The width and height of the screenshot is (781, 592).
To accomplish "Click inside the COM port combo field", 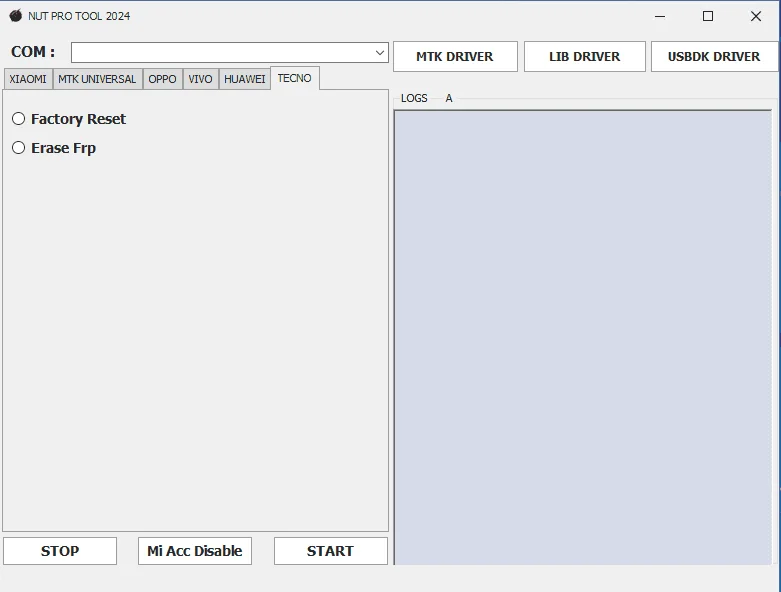I will coord(229,53).
